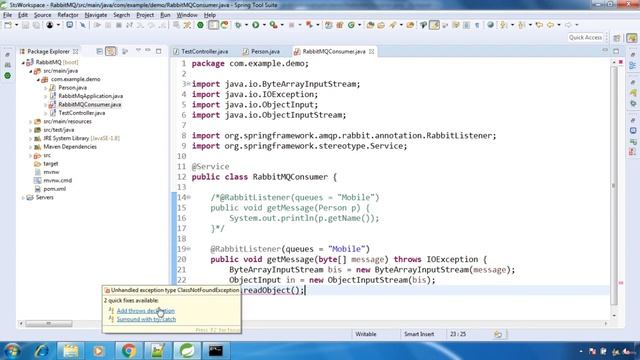Click the Run External Tools icon
Image resolution: width=640 pixels, height=360 pixels.
tap(273, 25)
